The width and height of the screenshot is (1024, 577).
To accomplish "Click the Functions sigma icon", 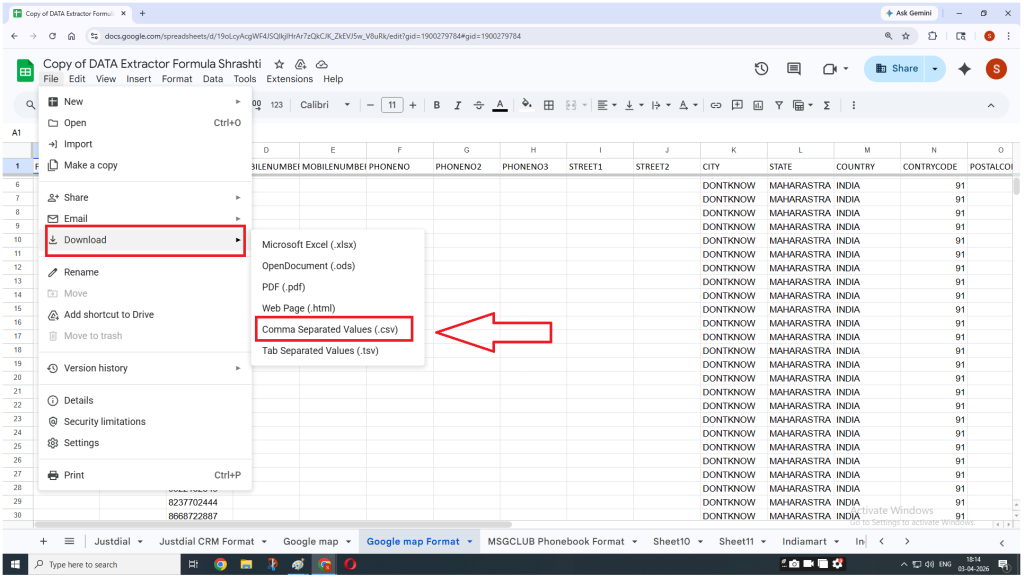I will tap(826, 105).
